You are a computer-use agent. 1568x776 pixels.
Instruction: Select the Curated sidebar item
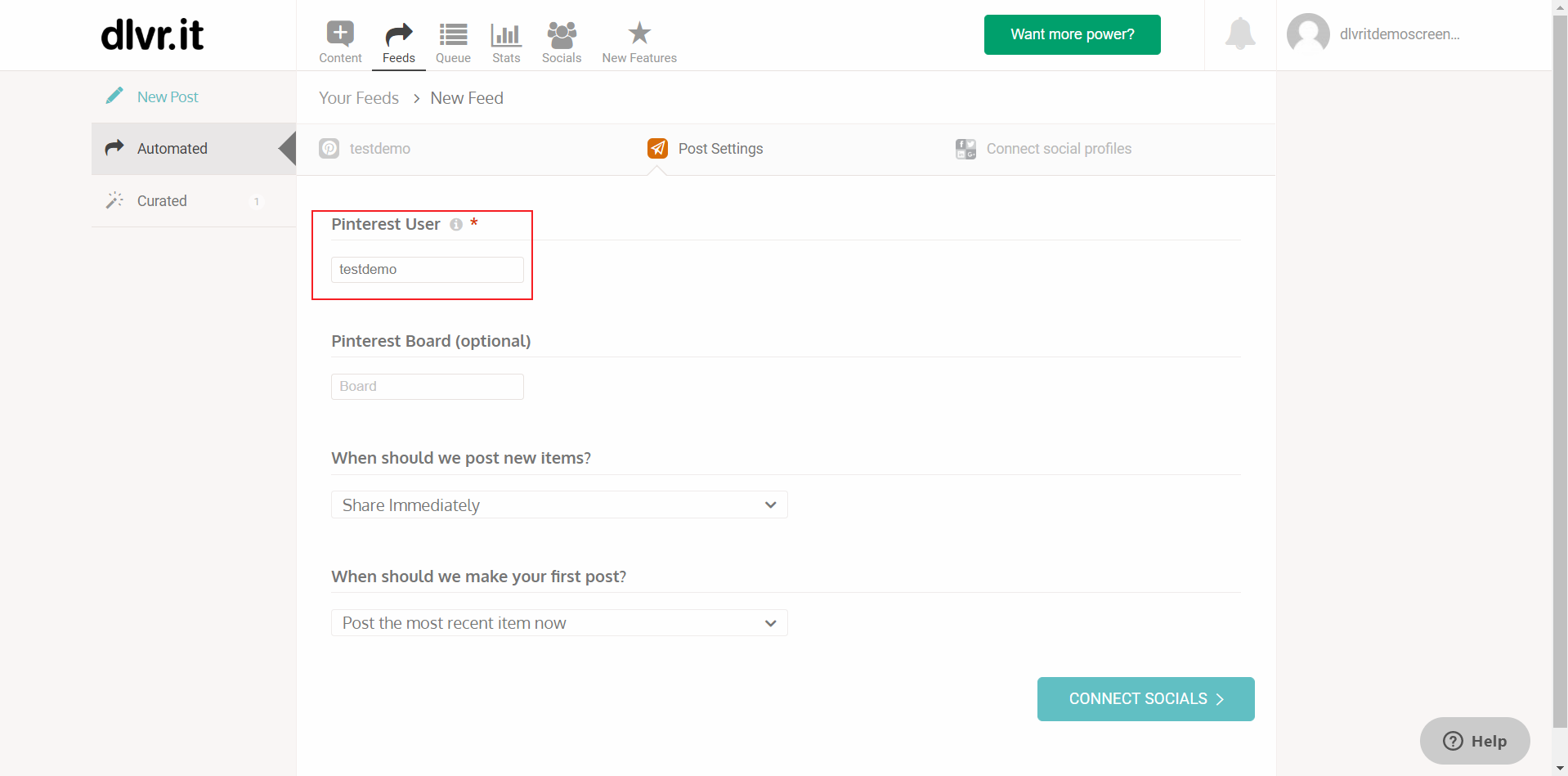(x=194, y=200)
